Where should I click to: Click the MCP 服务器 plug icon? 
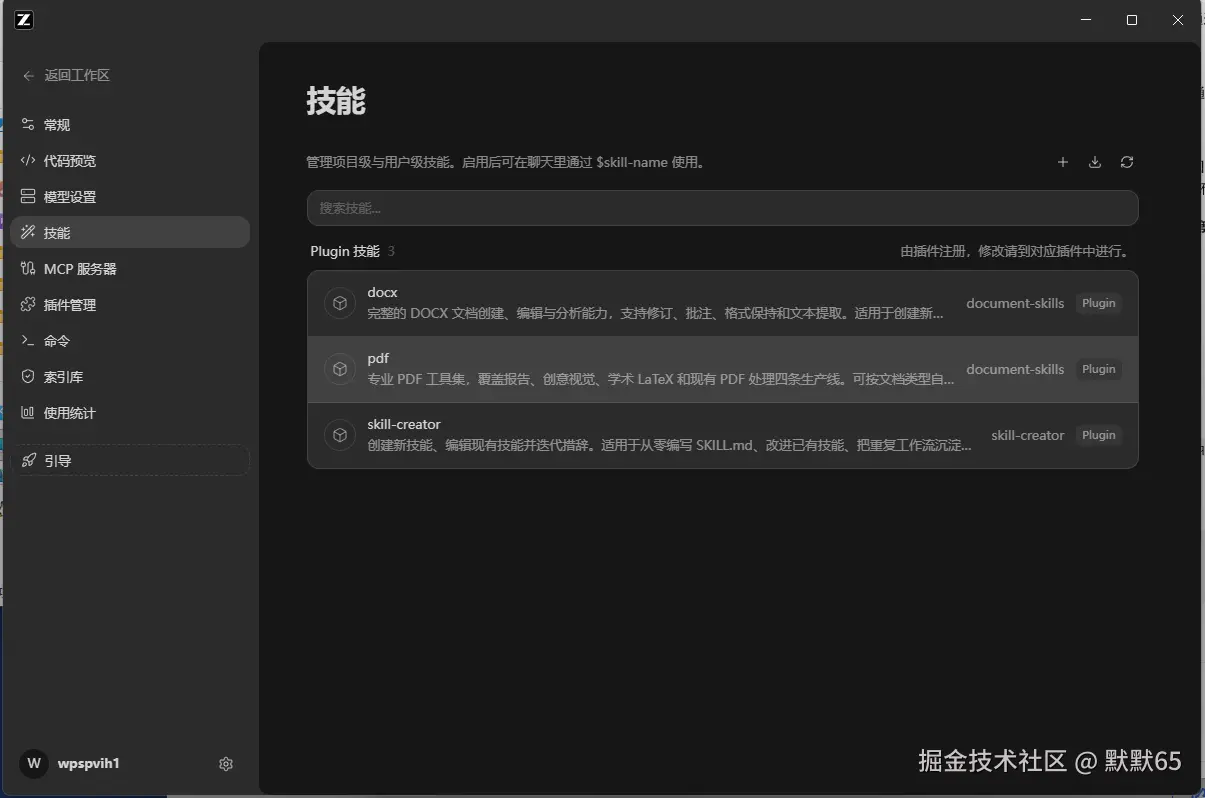[x=28, y=269]
